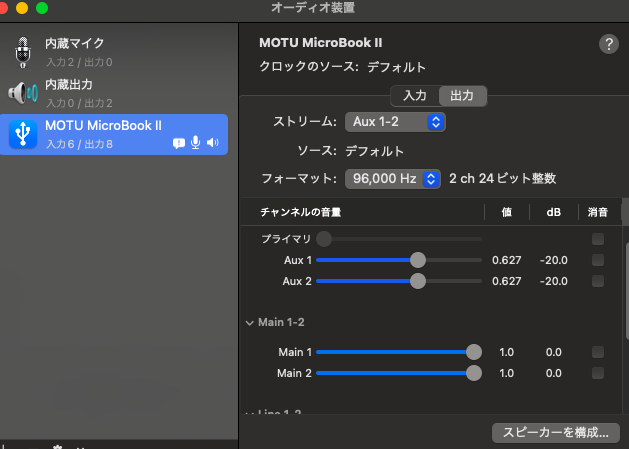Mute the プライマリ channel checkbox
629x449 pixels.
click(598, 239)
